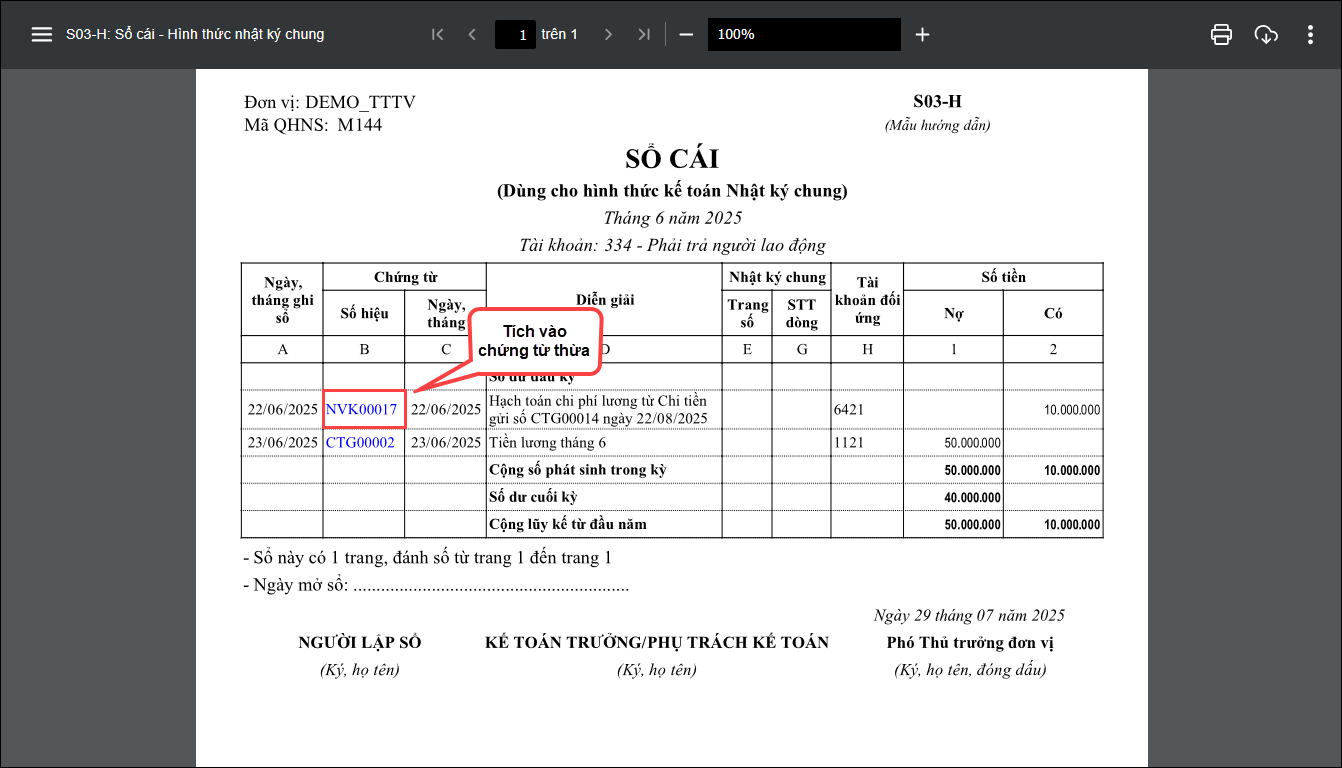
Task: Click the 50.000.000 debit in the CTG00002 row
Action: [970, 443]
